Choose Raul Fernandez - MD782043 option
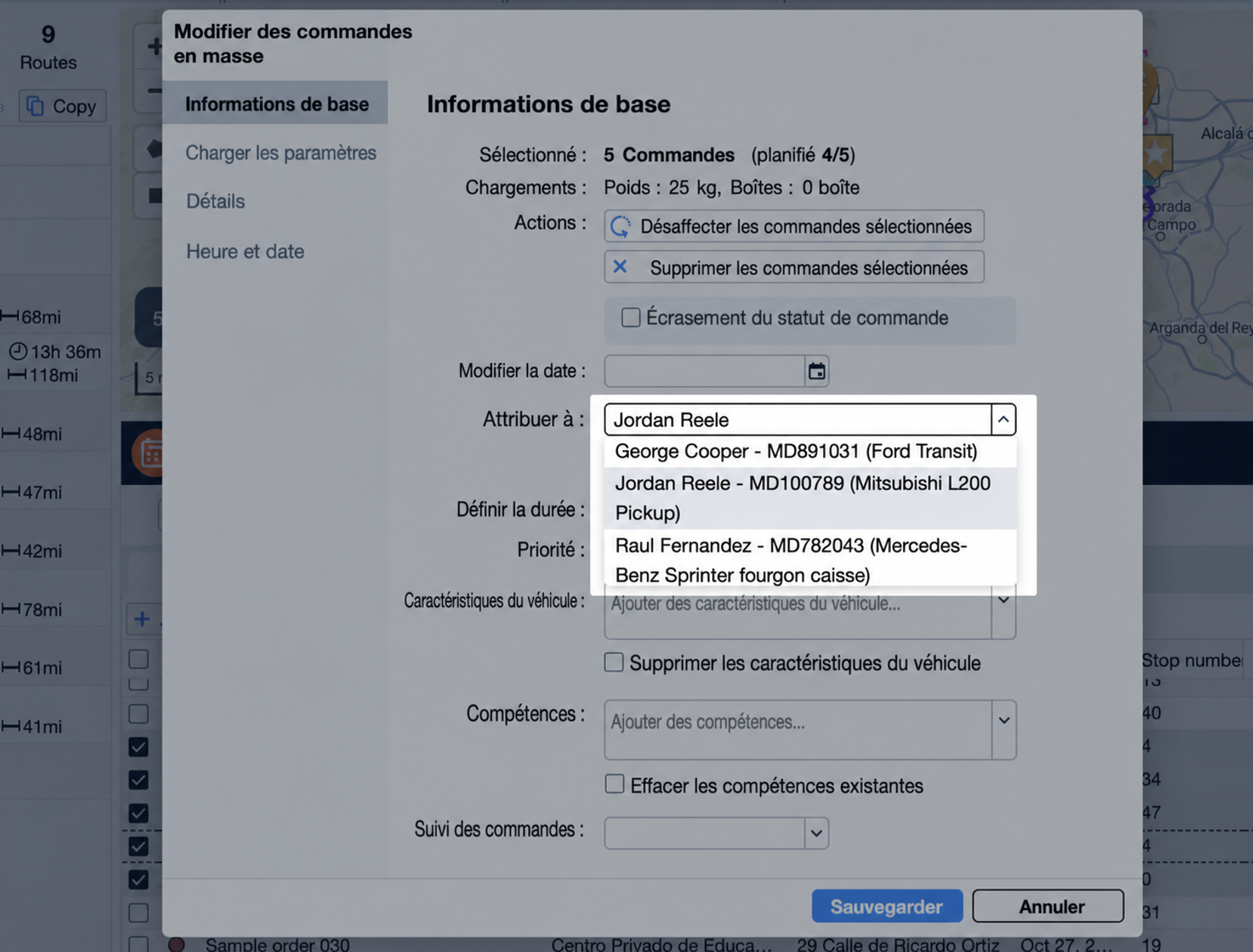1253x952 pixels. (810, 560)
